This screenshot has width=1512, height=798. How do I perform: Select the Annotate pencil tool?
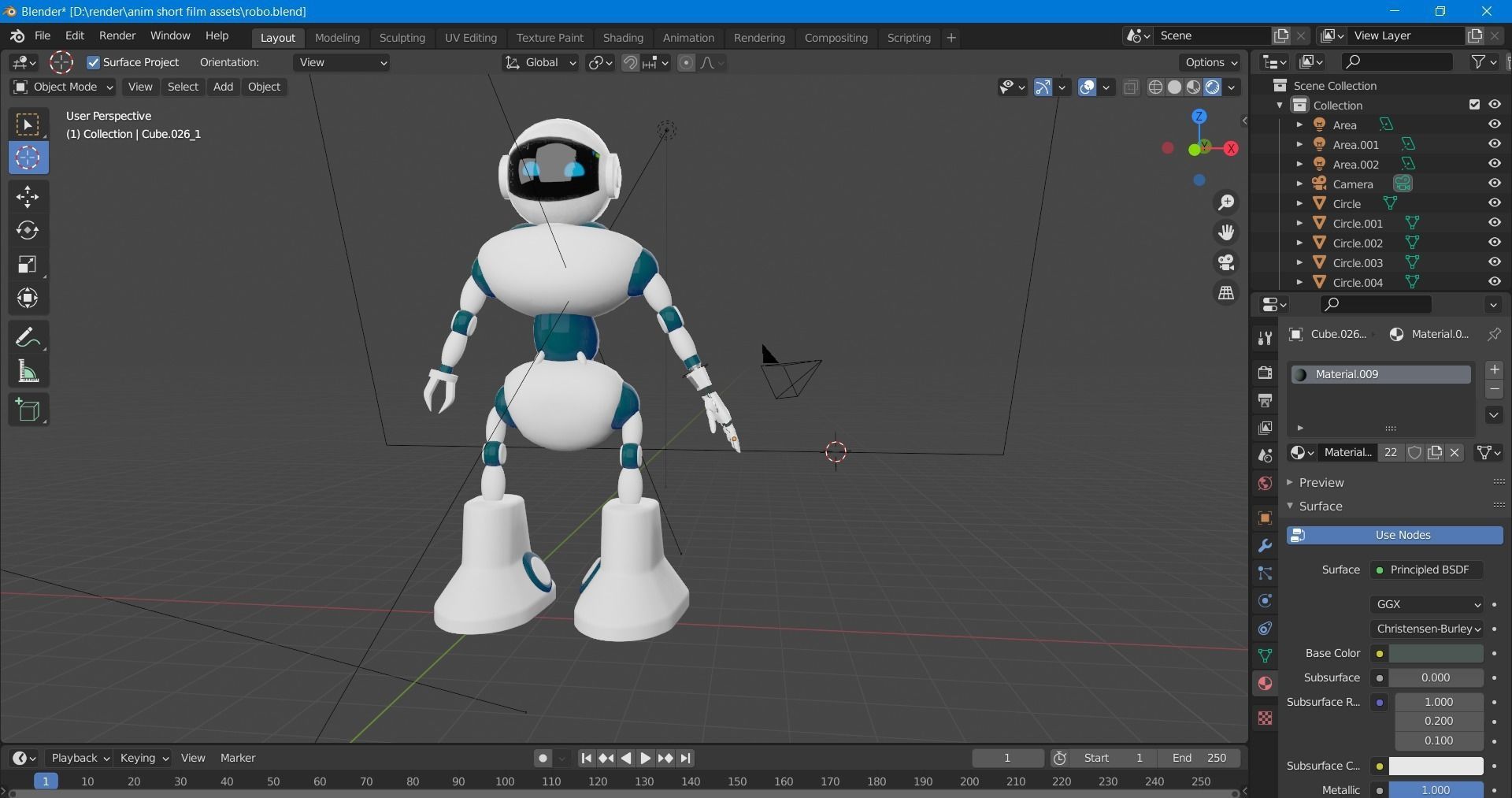click(x=28, y=338)
